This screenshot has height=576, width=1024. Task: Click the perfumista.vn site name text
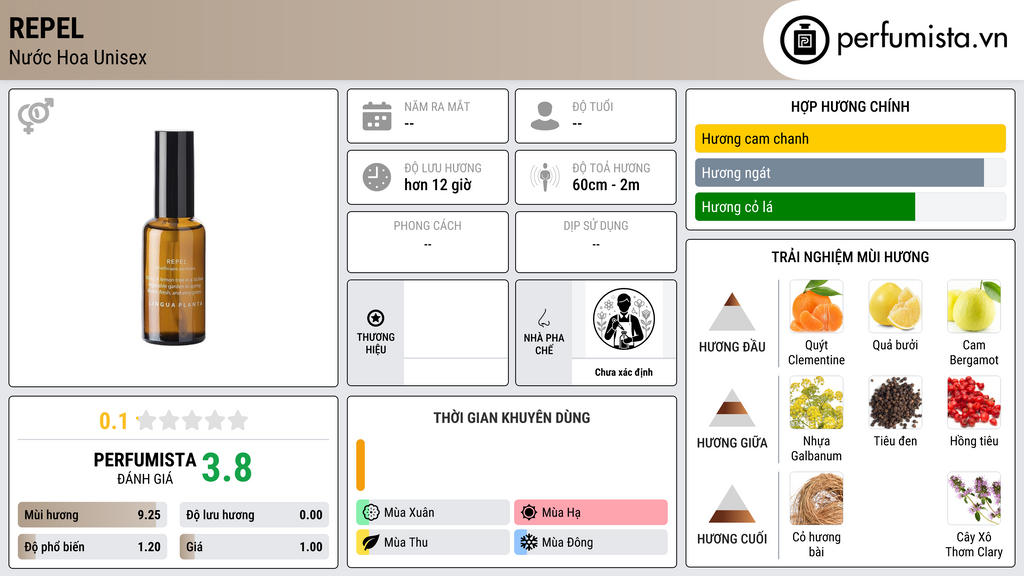point(922,39)
